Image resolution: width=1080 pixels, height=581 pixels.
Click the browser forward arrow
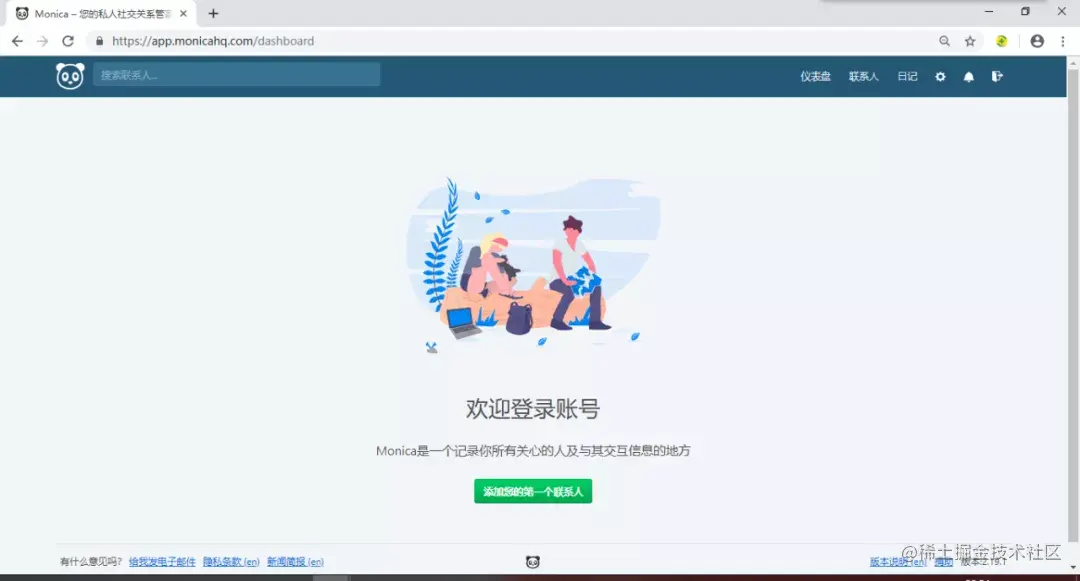click(43, 41)
